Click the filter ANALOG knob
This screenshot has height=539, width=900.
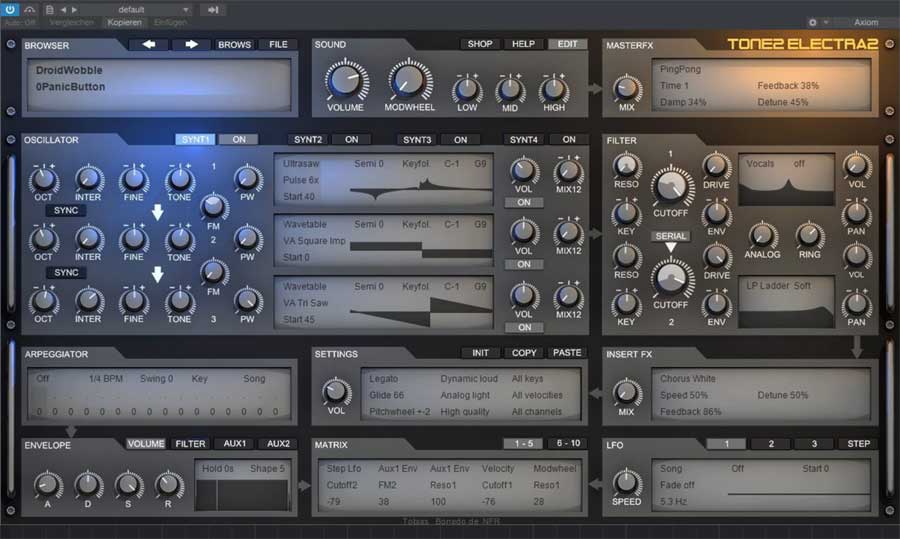762,235
